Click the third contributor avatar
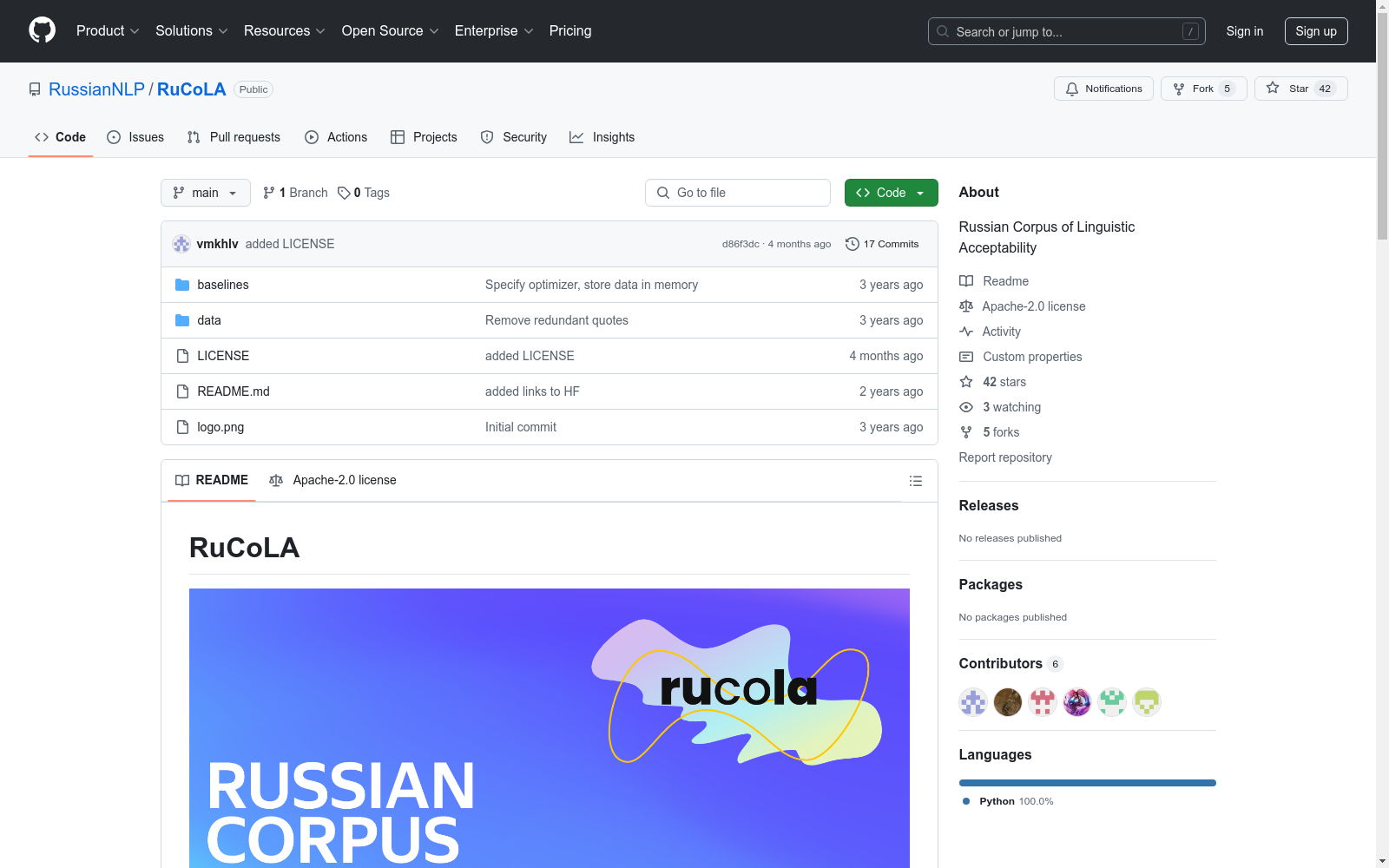This screenshot has width=1389, height=868. pos(1043,702)
